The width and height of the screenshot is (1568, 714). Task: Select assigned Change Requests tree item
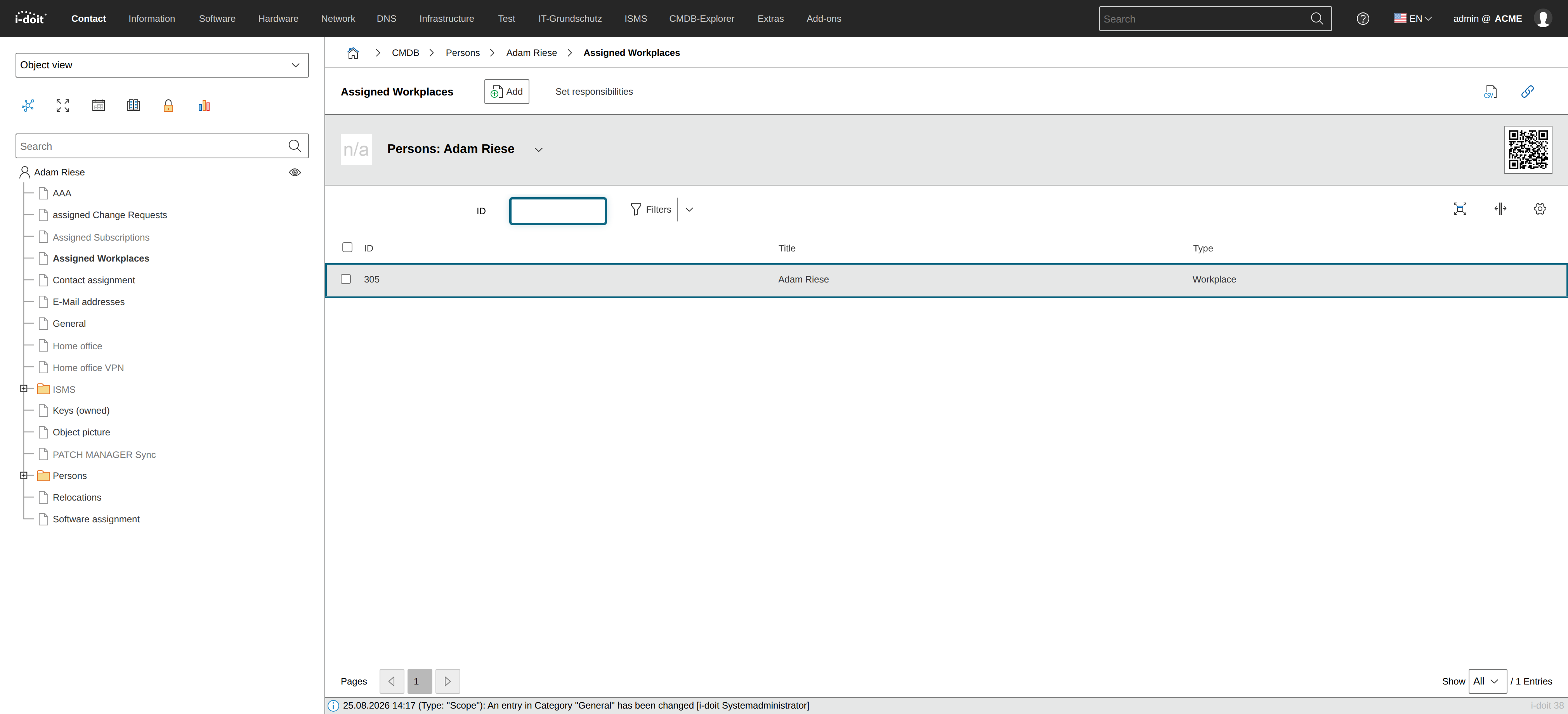coord(109,215)
